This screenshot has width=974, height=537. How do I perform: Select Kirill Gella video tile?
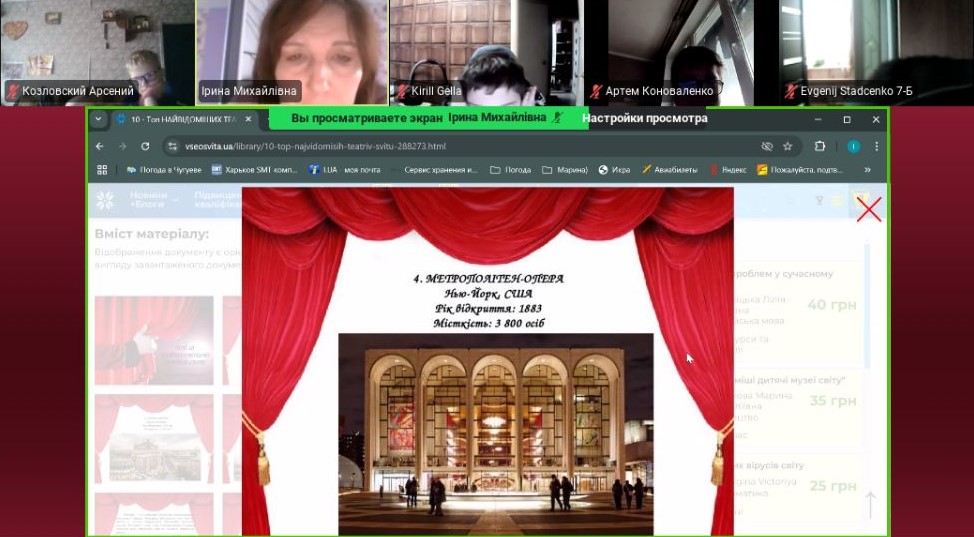click(x=486, y=52)
